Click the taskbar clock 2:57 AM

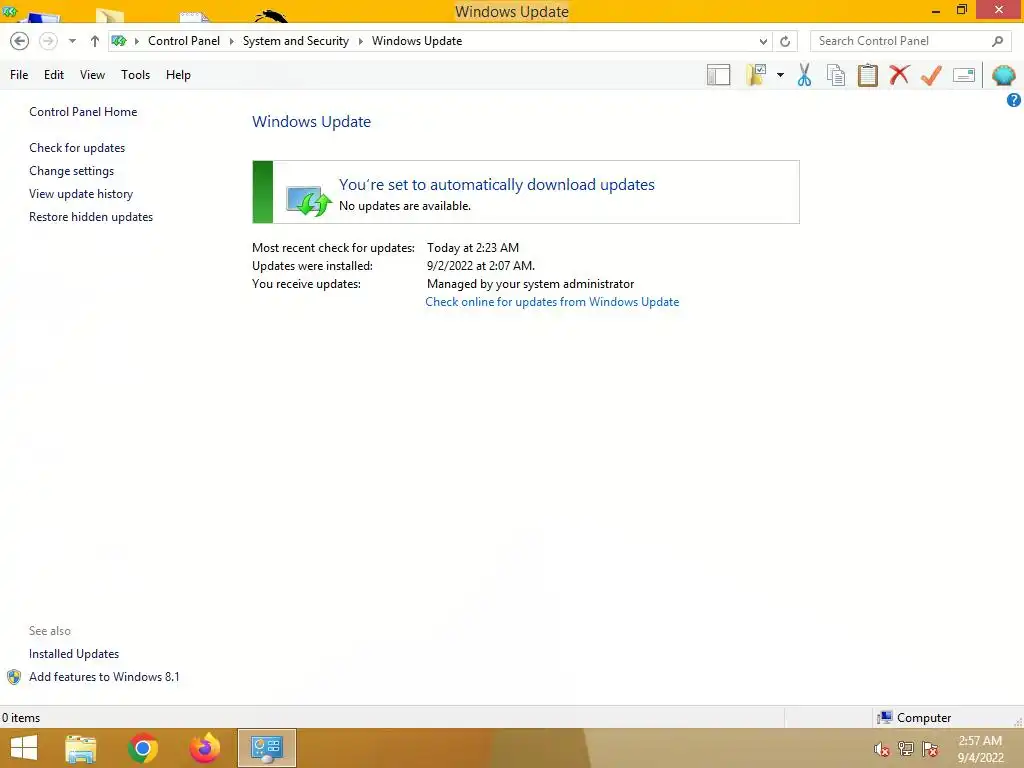[x=980, y=741]
